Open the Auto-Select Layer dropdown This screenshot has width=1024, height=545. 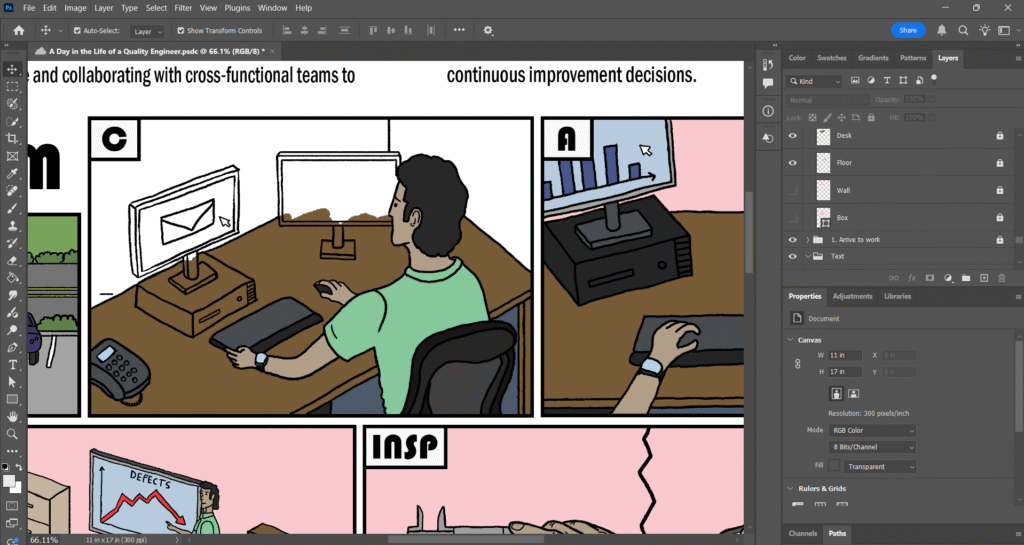[148, 31]
